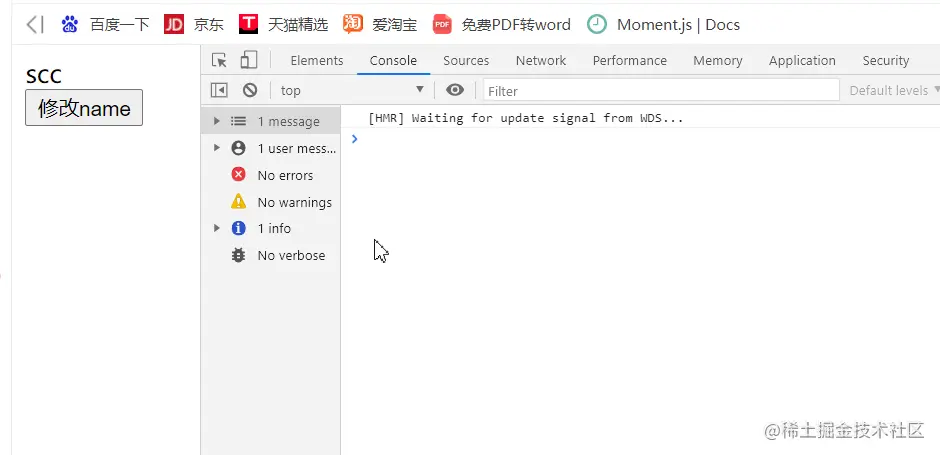Open the Taobao bookmark icon
940x455 pixels.
point(352,24)
